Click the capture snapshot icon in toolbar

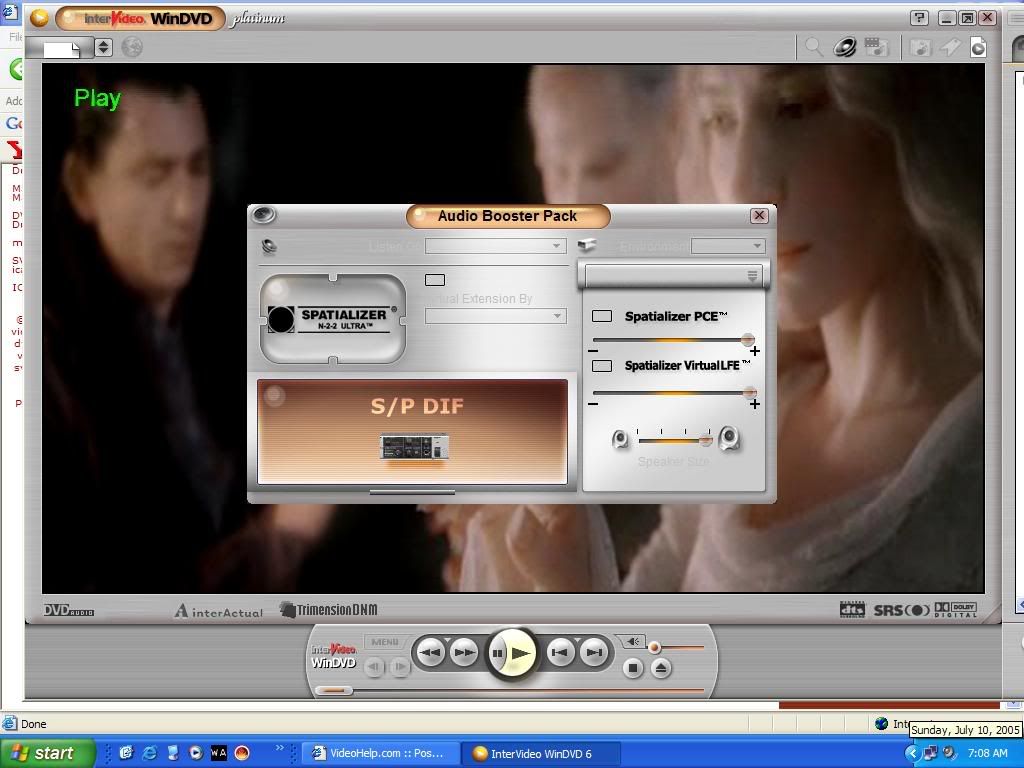point(920,47)
